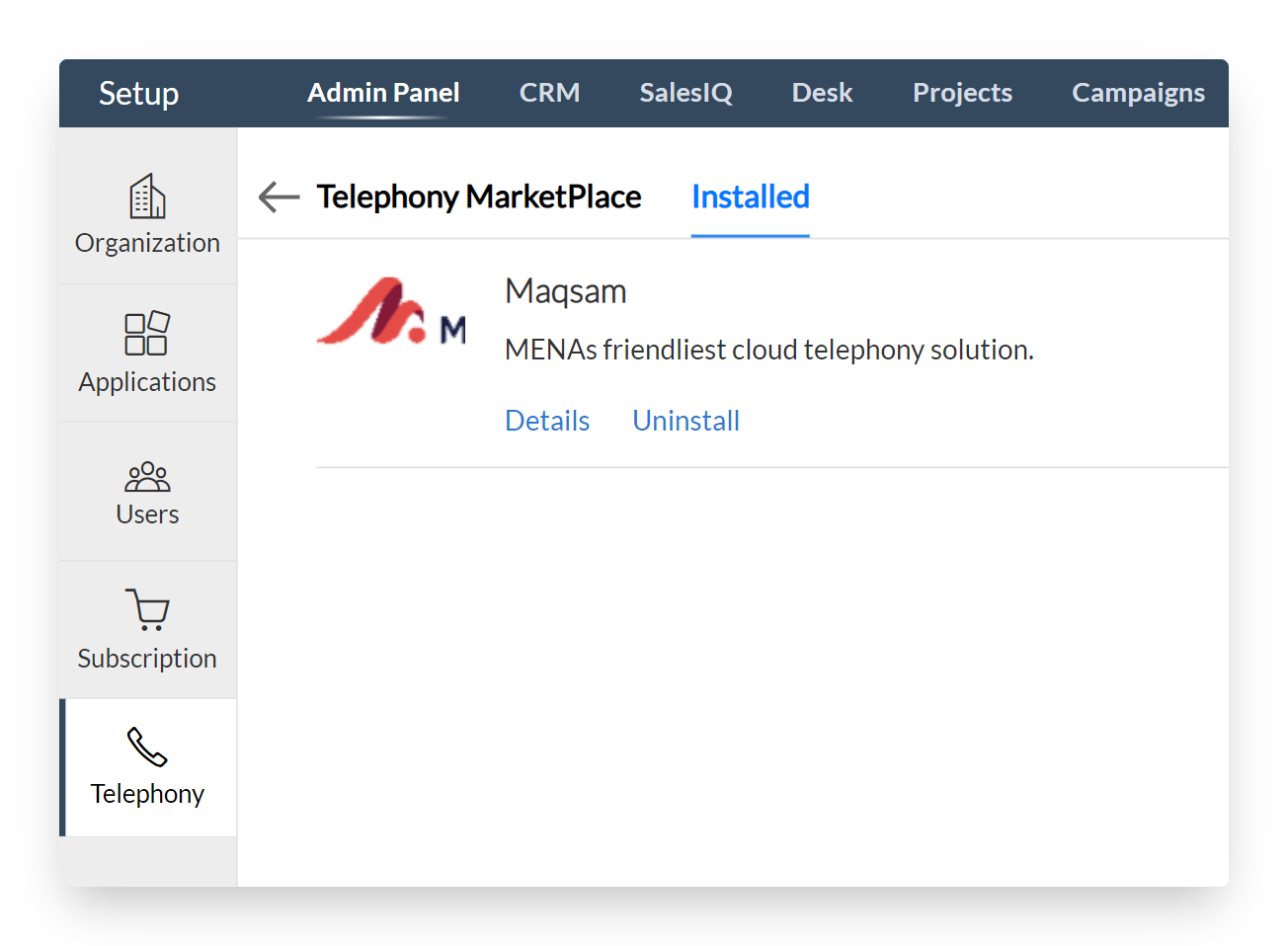Switch to the SalesIQ tab

685,93
